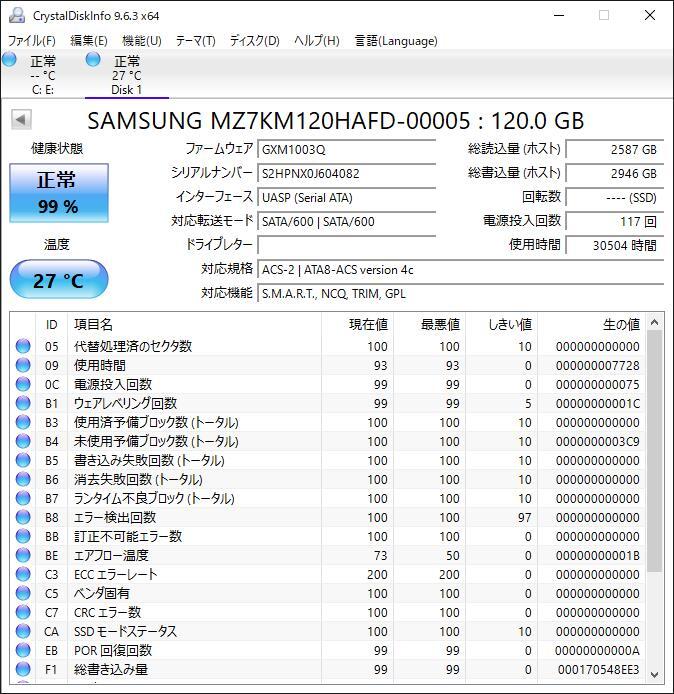
Task: Open the 編集(E) menu
Action: pos(89,41)
